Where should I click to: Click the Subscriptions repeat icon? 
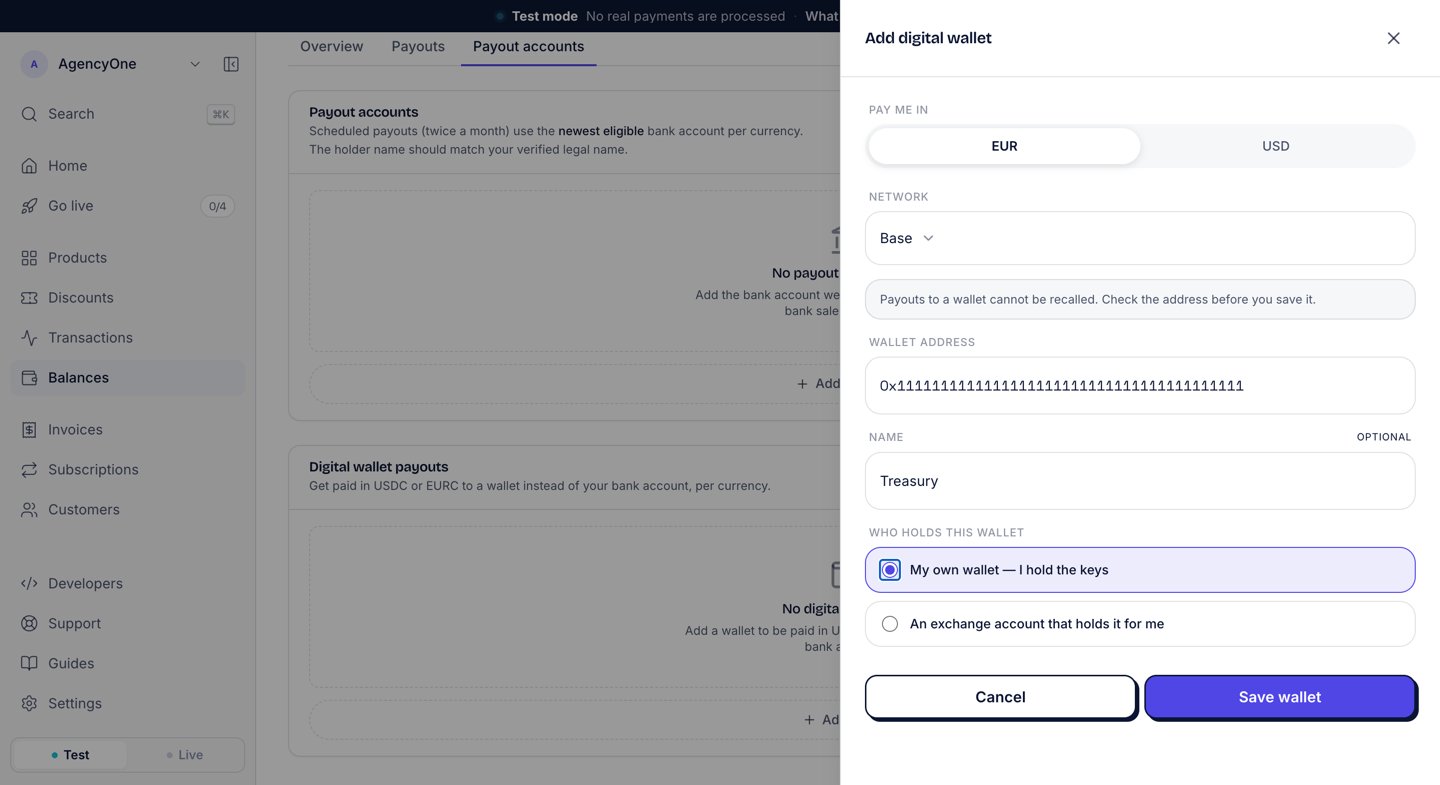coord(29,470)
